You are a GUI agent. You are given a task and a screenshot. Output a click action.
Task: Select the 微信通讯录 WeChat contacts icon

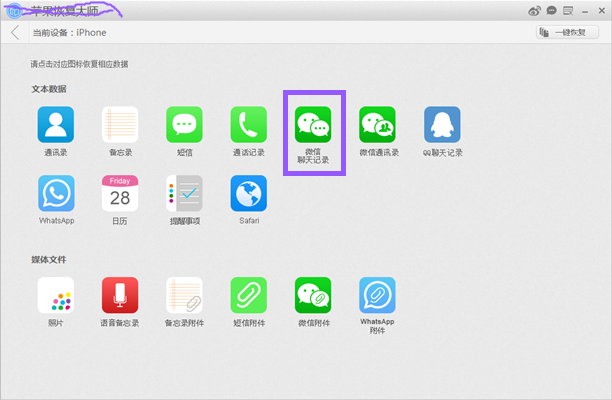coord(377,124)
